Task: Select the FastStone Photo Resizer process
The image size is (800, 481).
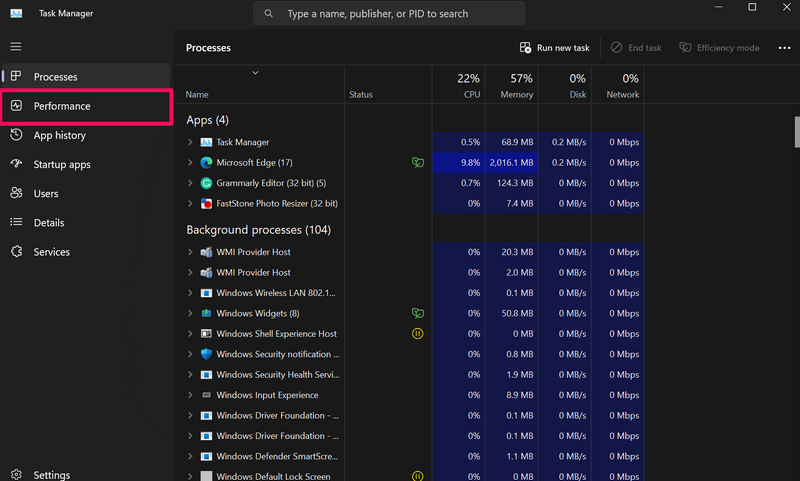Action: [276, 203]
